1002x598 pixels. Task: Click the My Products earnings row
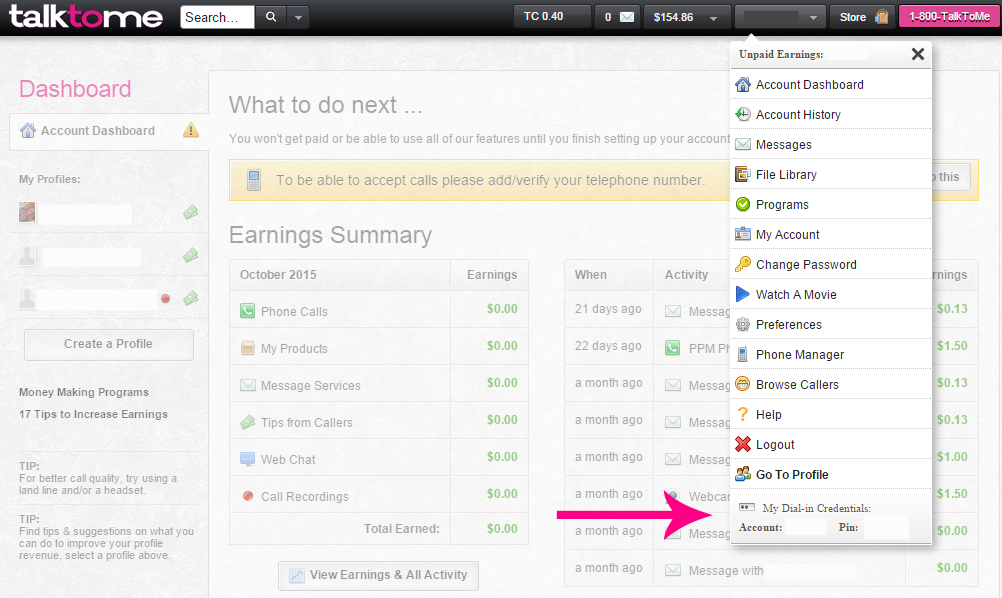(x=379, y=347)
